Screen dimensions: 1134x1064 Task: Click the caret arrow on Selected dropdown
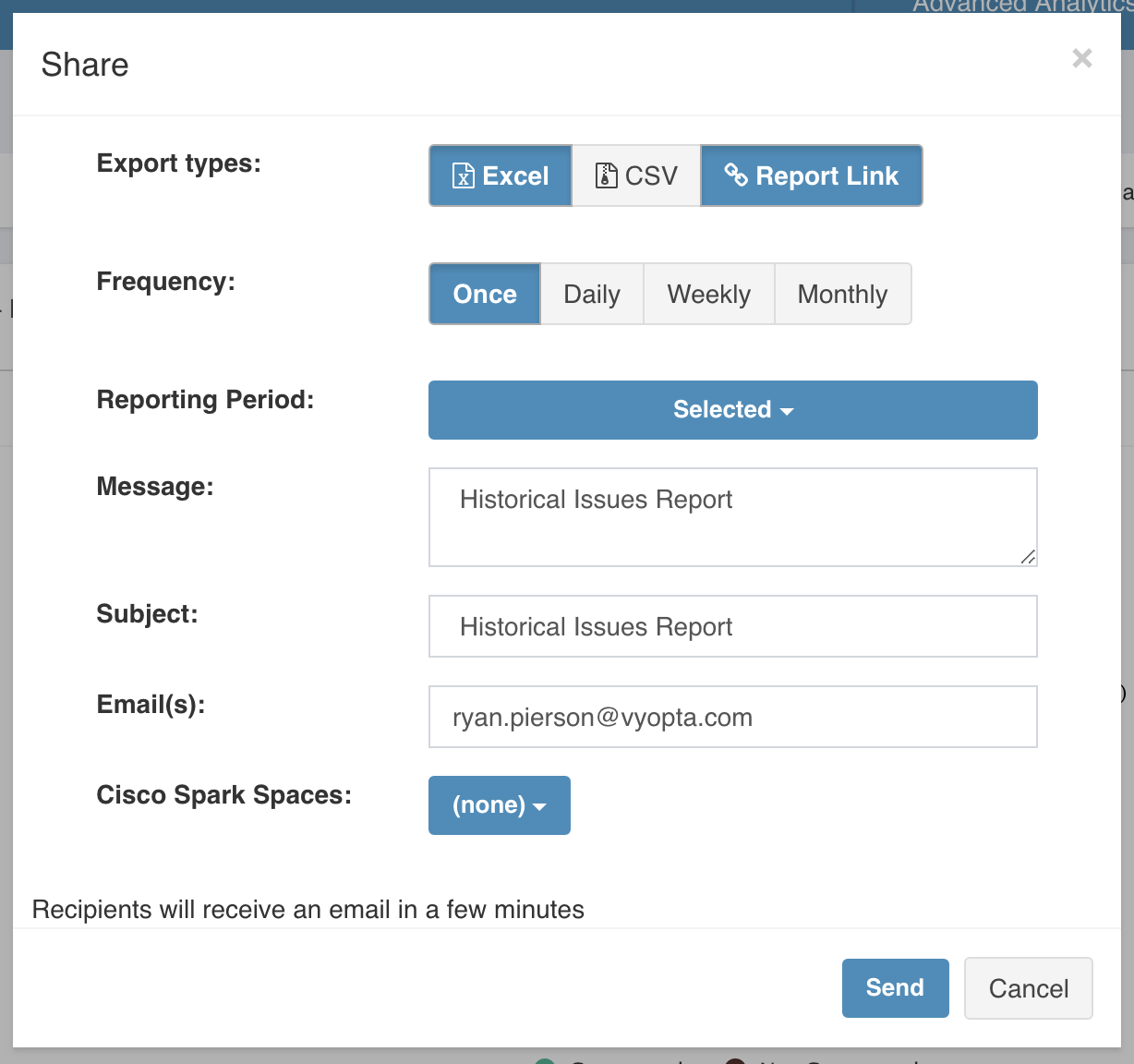[x=787, y=411]
